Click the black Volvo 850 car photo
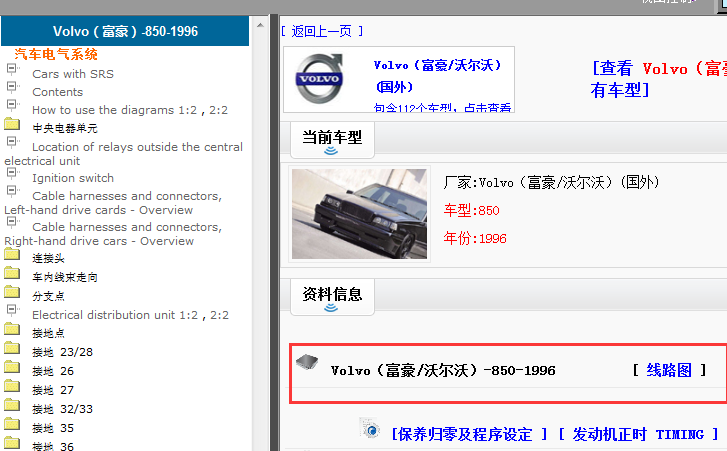727x451 pixels. (x=359, y=214)
